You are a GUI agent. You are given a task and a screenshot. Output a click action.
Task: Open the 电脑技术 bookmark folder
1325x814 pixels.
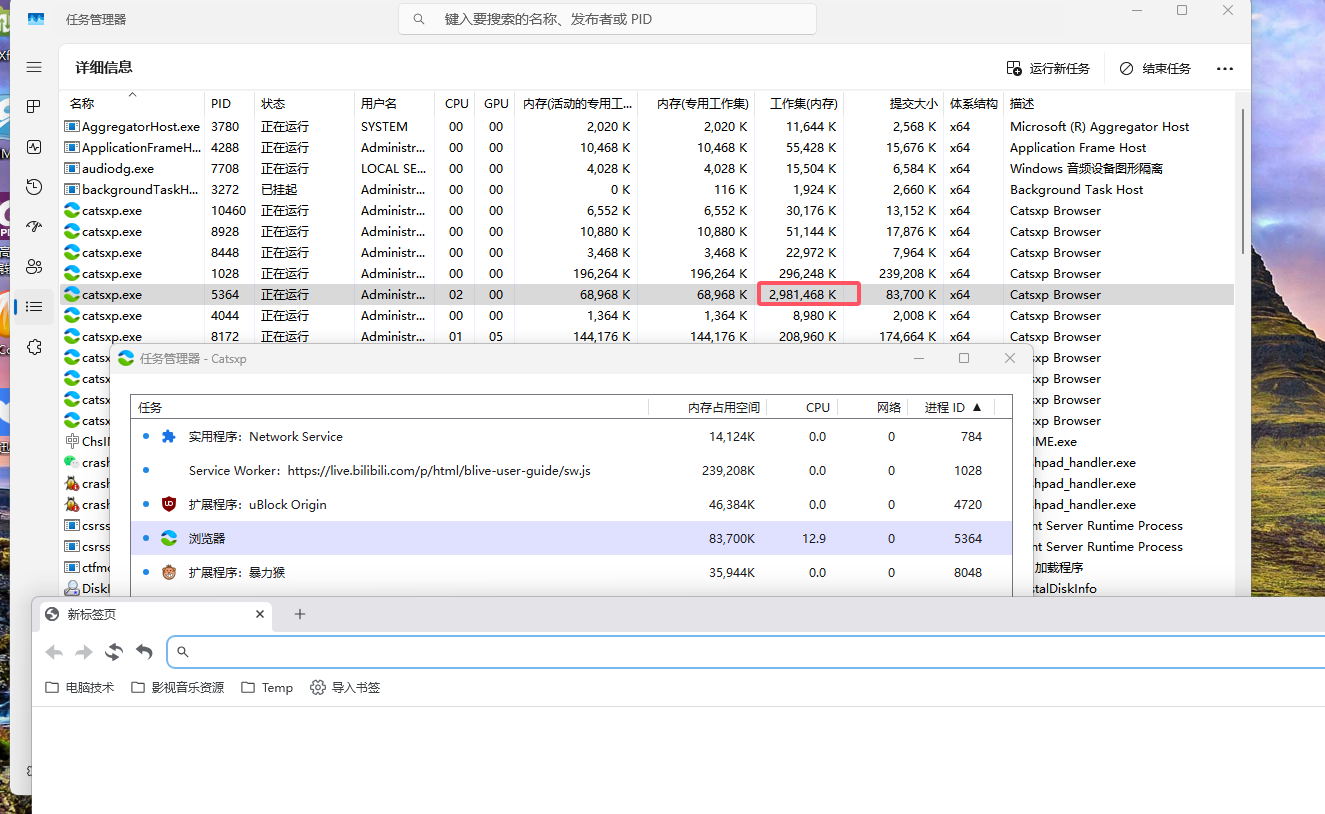pyautogui.click(x=80, y=688)
